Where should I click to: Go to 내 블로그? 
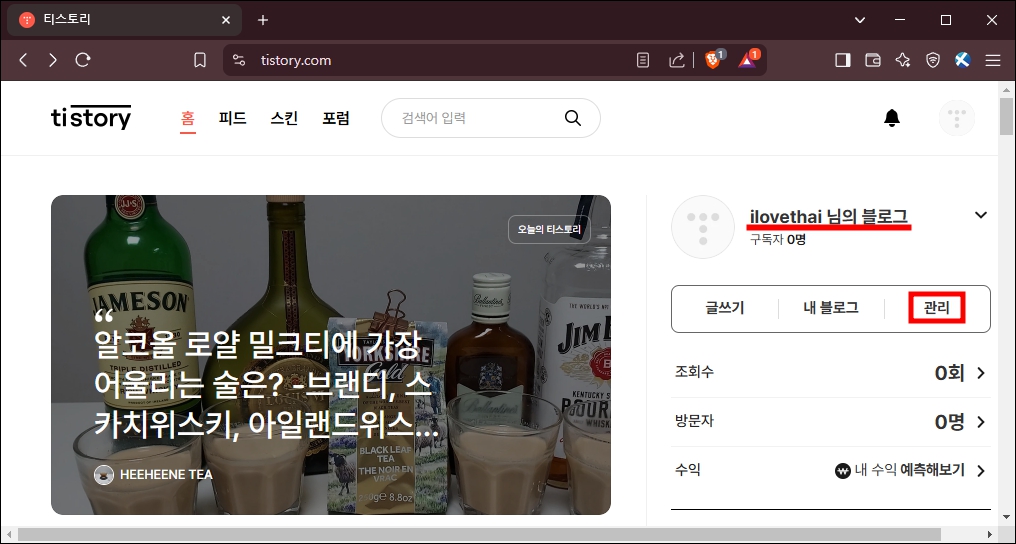click(x=831, y=308)
